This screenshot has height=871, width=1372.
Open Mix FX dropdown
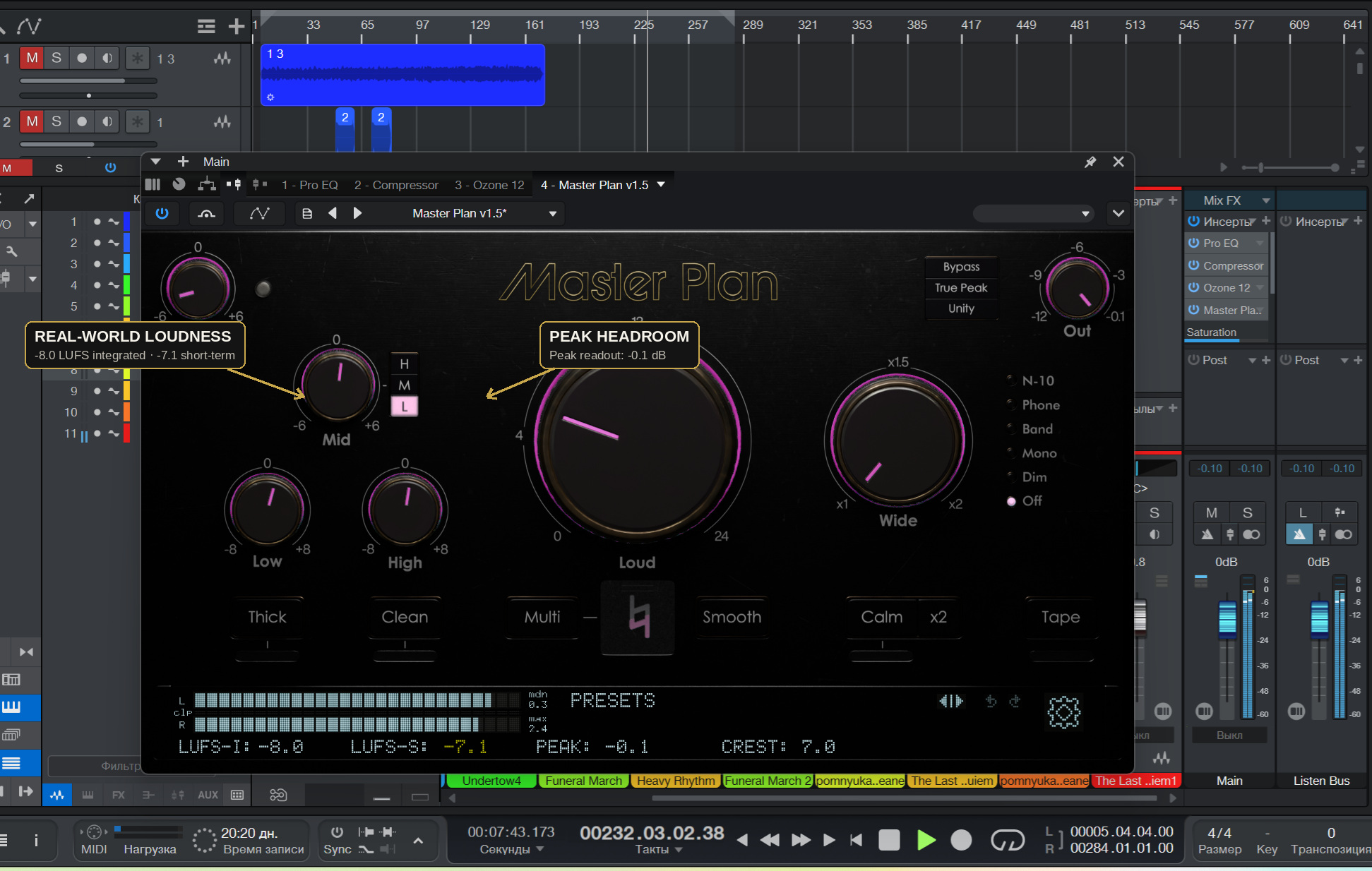1265,200
